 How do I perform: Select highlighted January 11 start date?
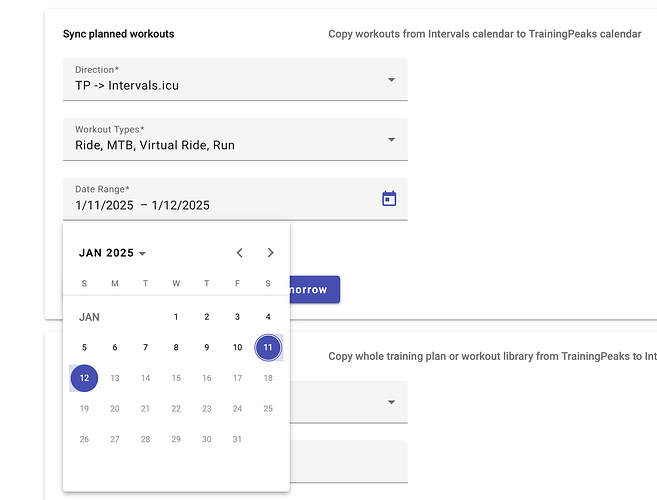(x=268, y=347)
